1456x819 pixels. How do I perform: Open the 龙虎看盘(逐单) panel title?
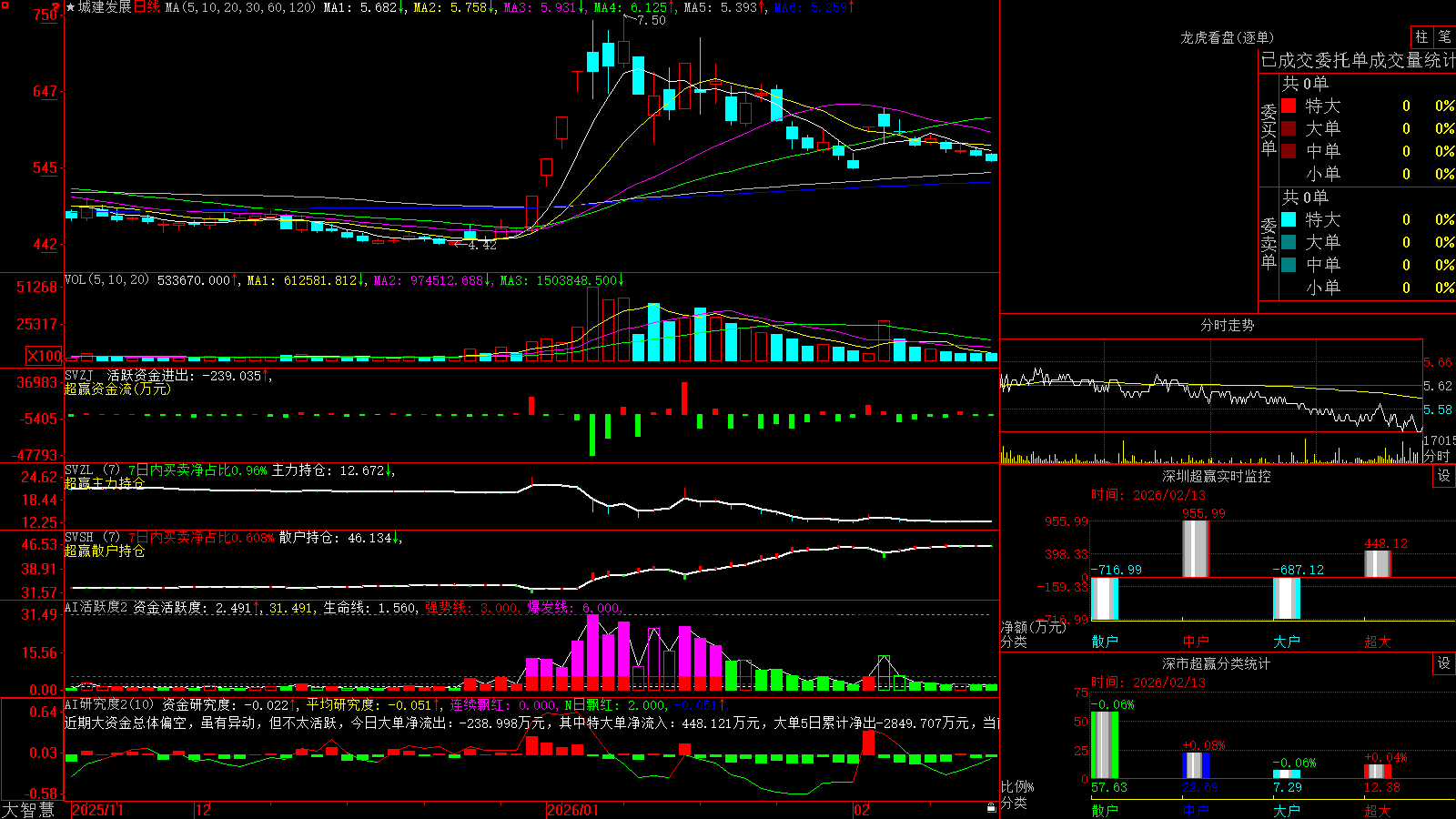1227,37
